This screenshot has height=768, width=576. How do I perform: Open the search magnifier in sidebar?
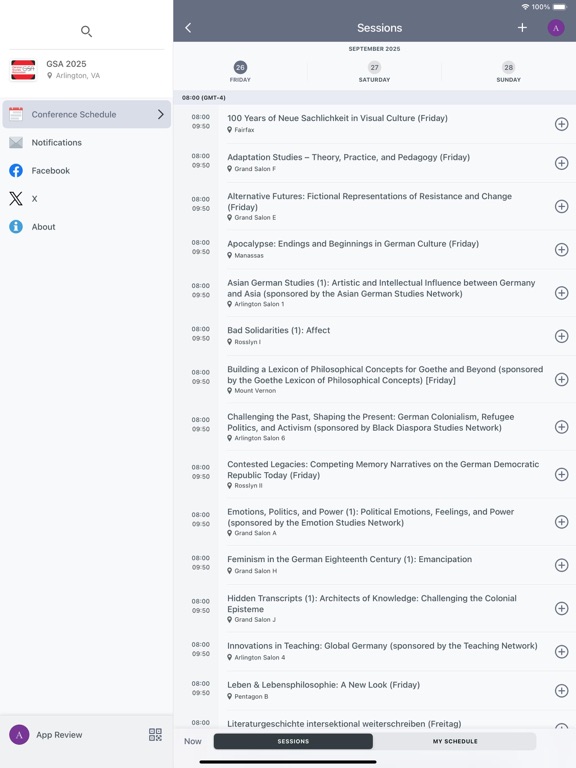click(86, 31)
